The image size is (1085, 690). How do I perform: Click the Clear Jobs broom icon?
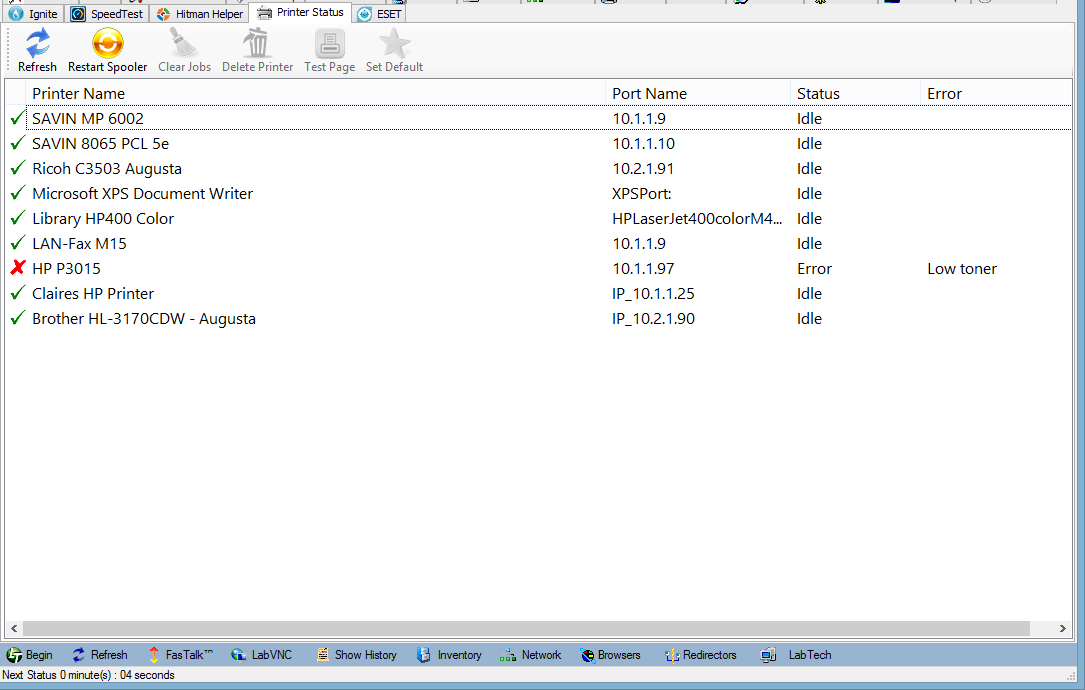click(x=184, y=44)
